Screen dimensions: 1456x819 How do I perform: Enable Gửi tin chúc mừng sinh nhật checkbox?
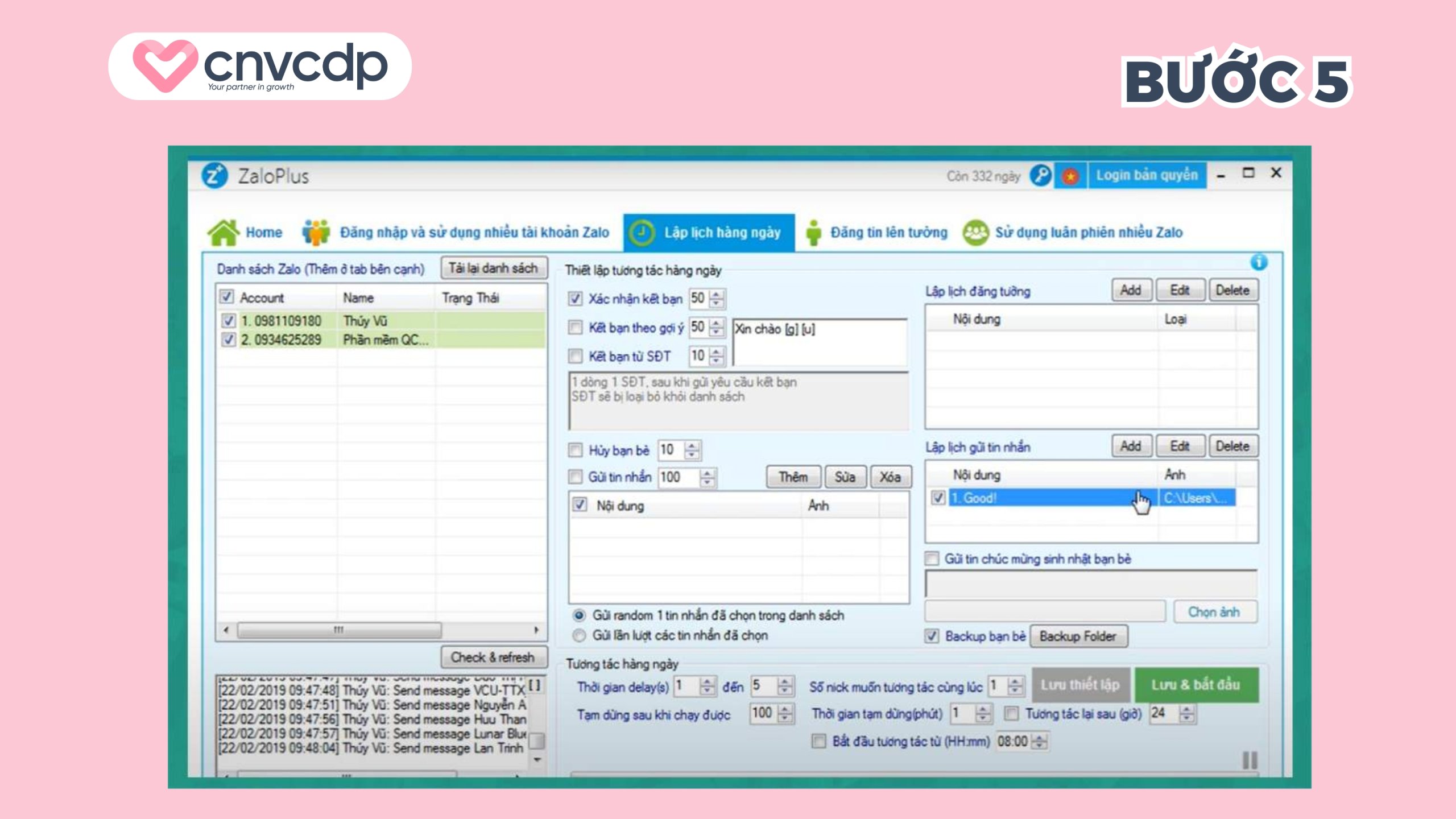(932, 559)
